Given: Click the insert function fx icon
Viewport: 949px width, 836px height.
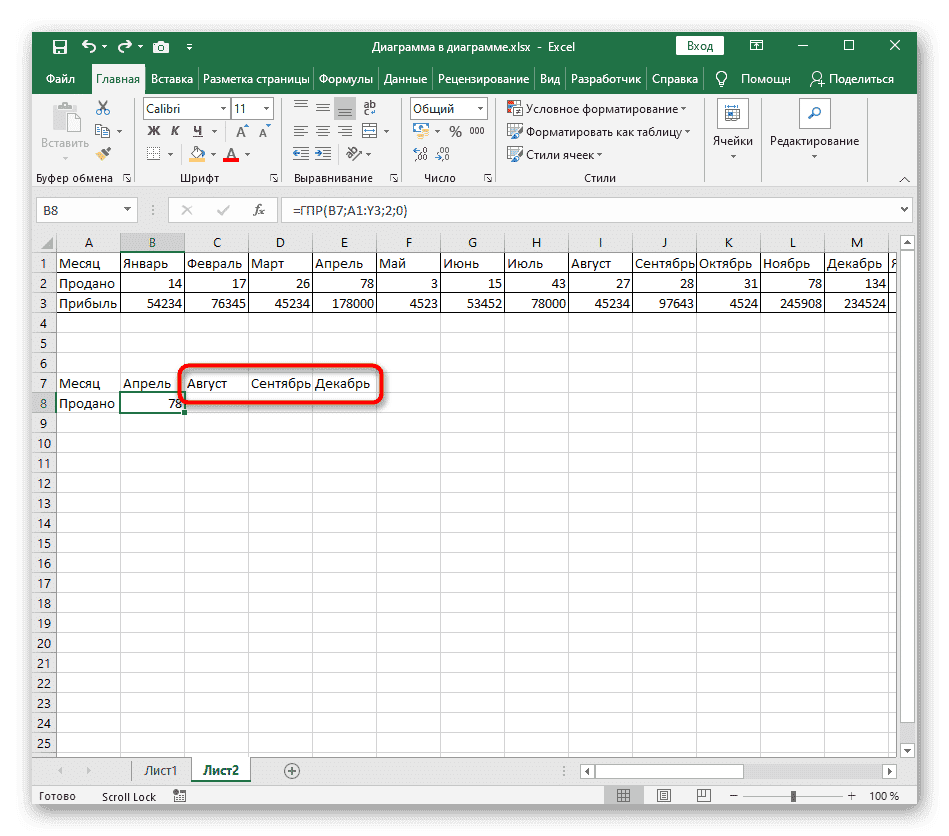Looking at the screenshot, I should tap(258, 210).
